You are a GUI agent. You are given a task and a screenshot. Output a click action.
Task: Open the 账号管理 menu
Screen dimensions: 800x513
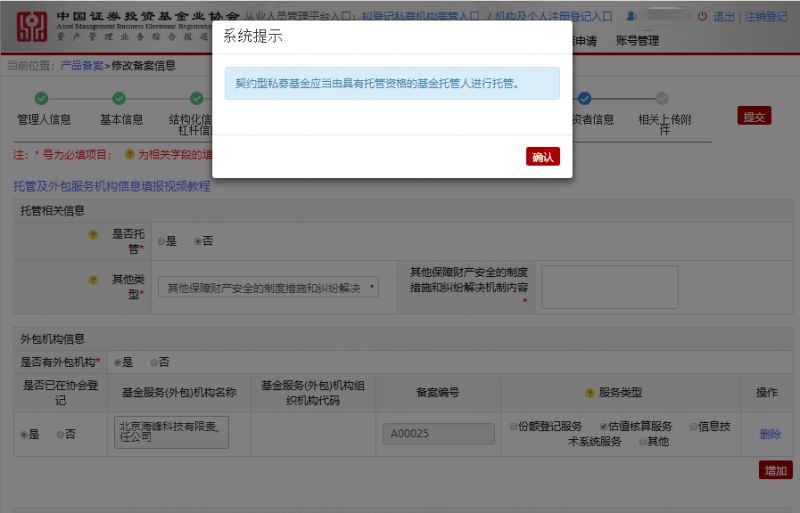tap(637, 41)
